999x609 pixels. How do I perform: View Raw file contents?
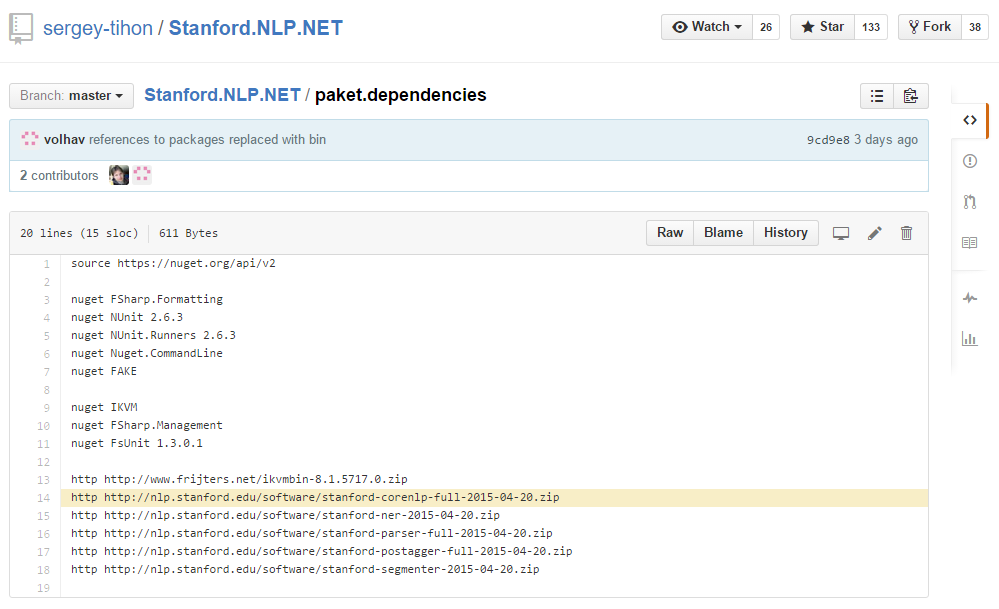[670, 233]
